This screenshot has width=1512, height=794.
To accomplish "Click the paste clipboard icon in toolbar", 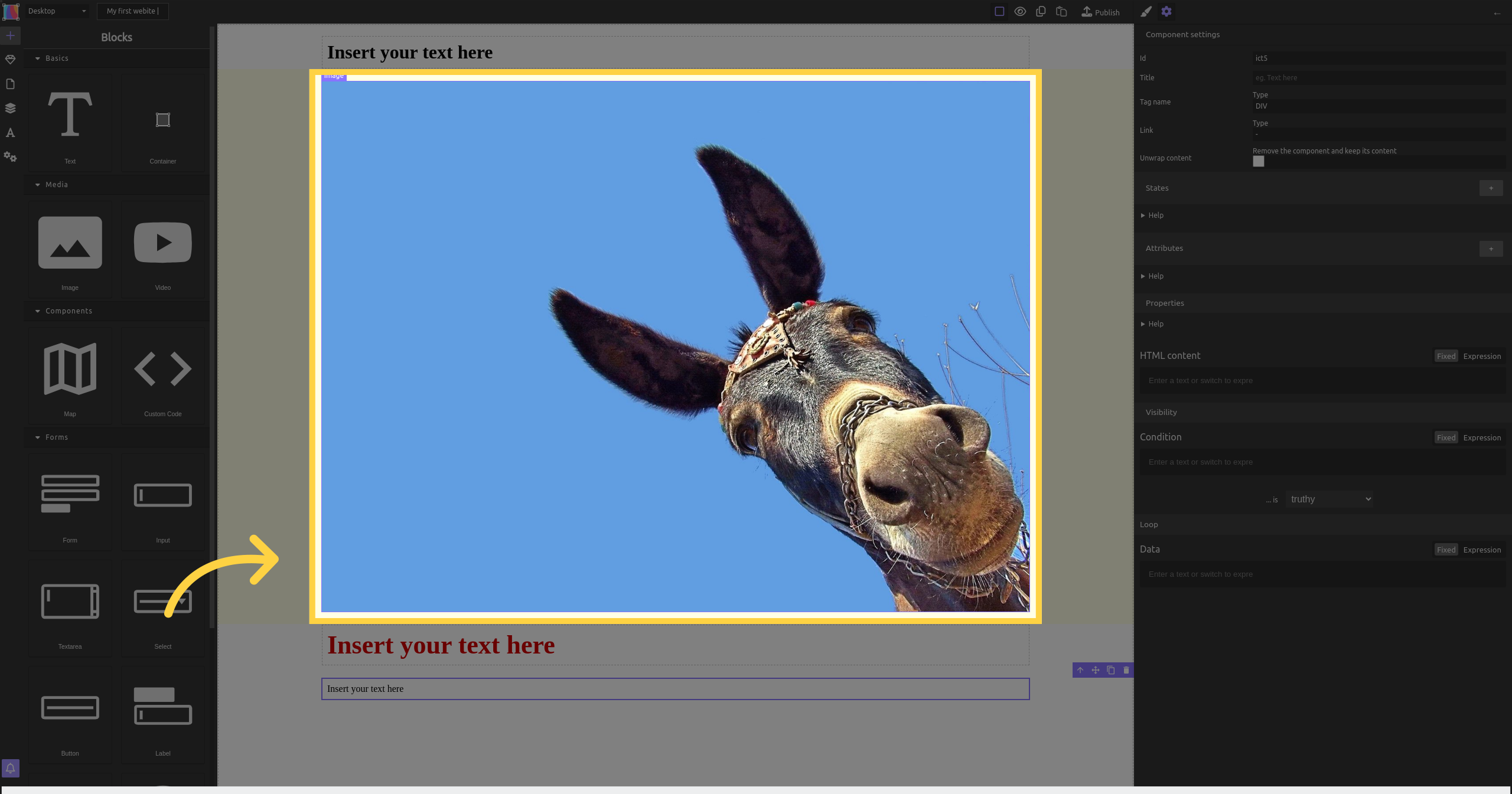I will 1061,11.
